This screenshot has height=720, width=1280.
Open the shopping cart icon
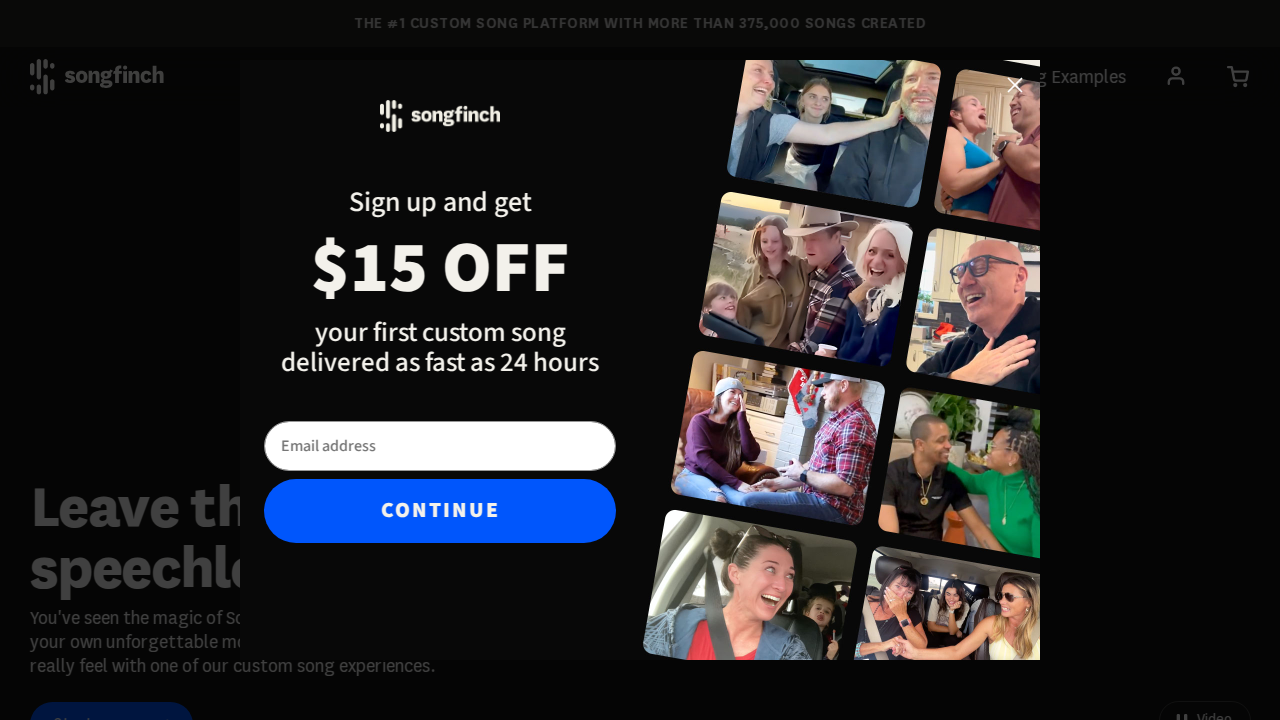click(1238, 76)
